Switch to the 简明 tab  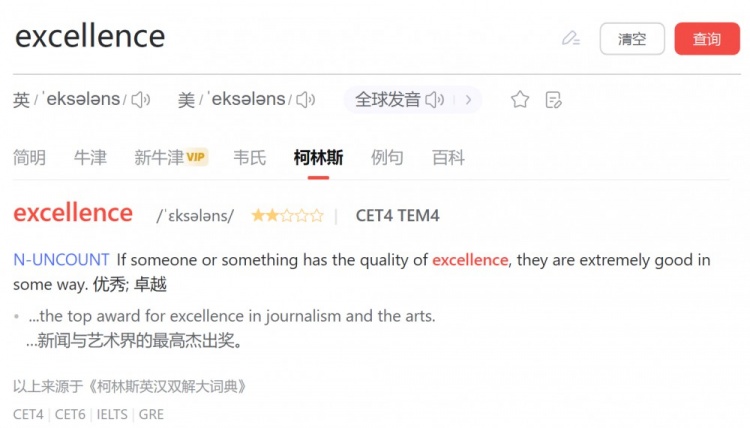(x=29, y=157)
